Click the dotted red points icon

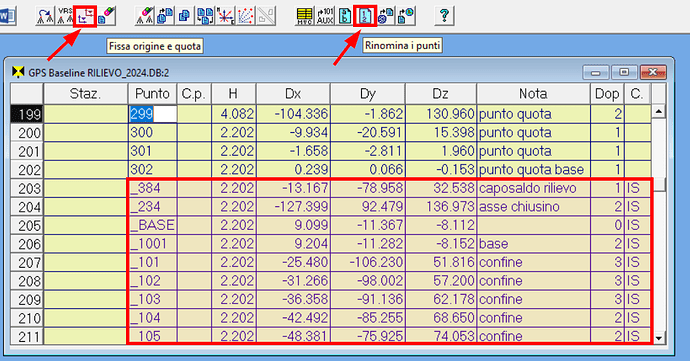click(246, 16)
